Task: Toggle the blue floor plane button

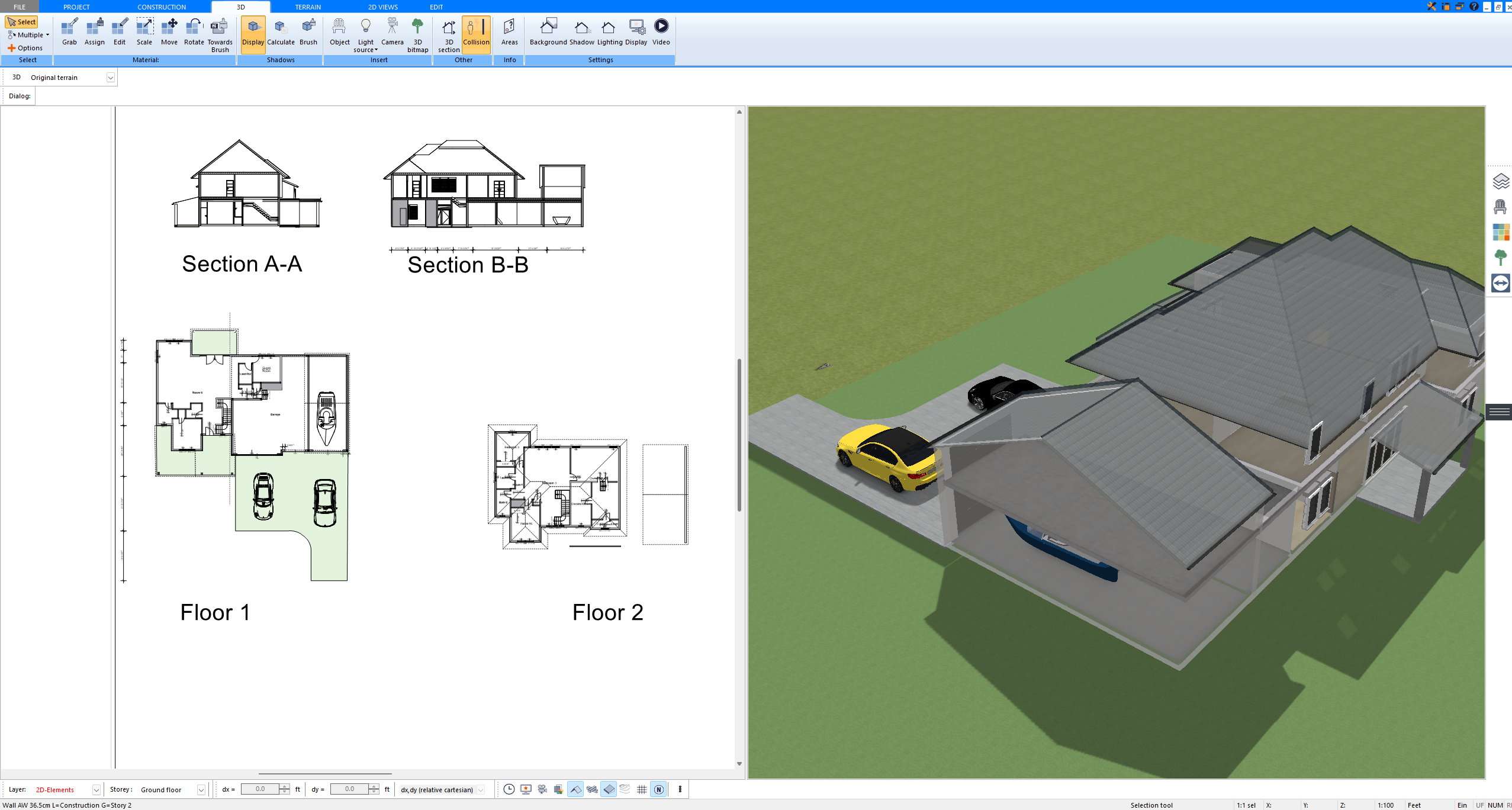Action: [609, 789]
